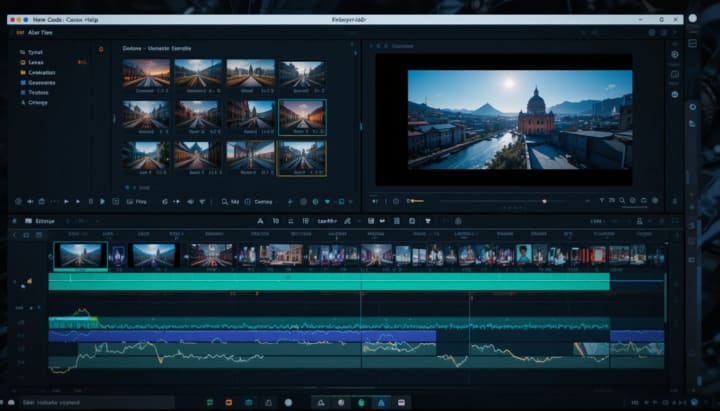
Task: Toggle the preview volume speaker icon
Action: (x=375, y=201)
